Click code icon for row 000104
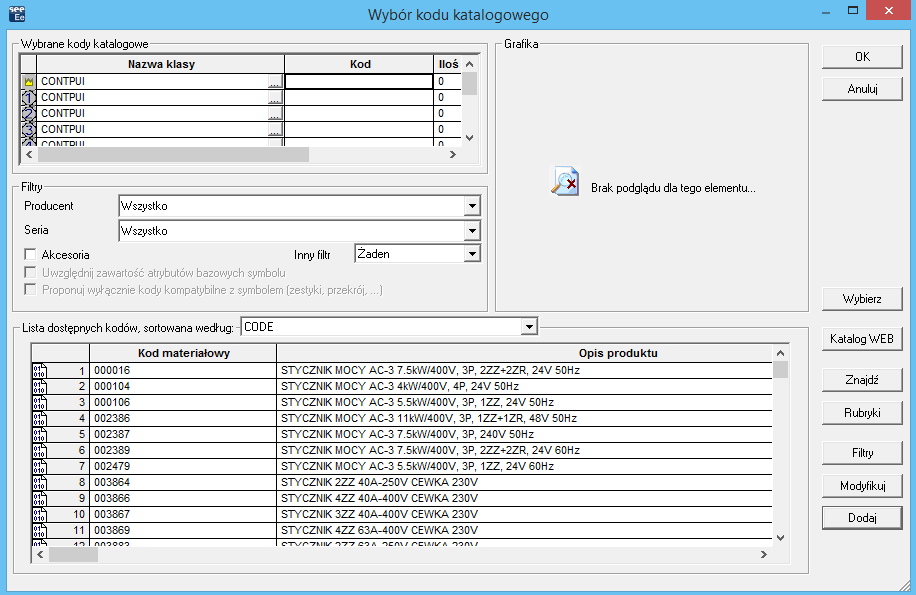This screenshot has height=595, width=916. 40,387
